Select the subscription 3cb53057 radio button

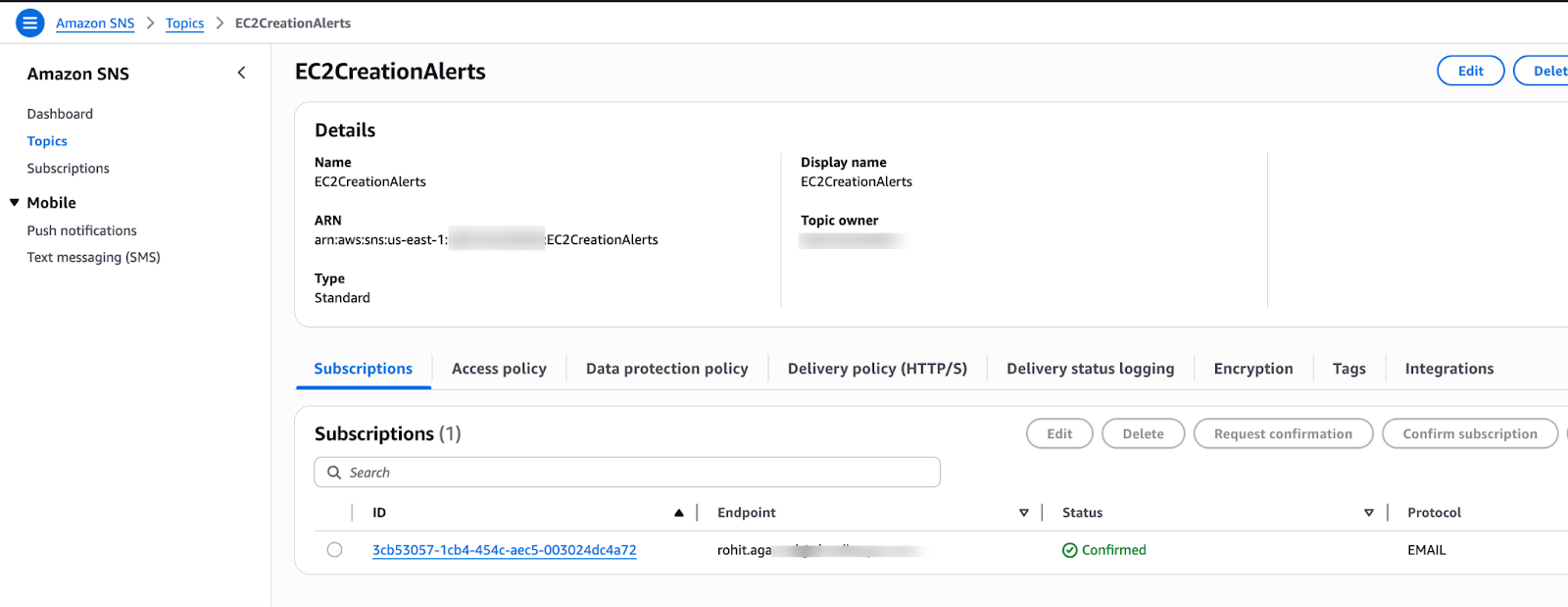334,549
